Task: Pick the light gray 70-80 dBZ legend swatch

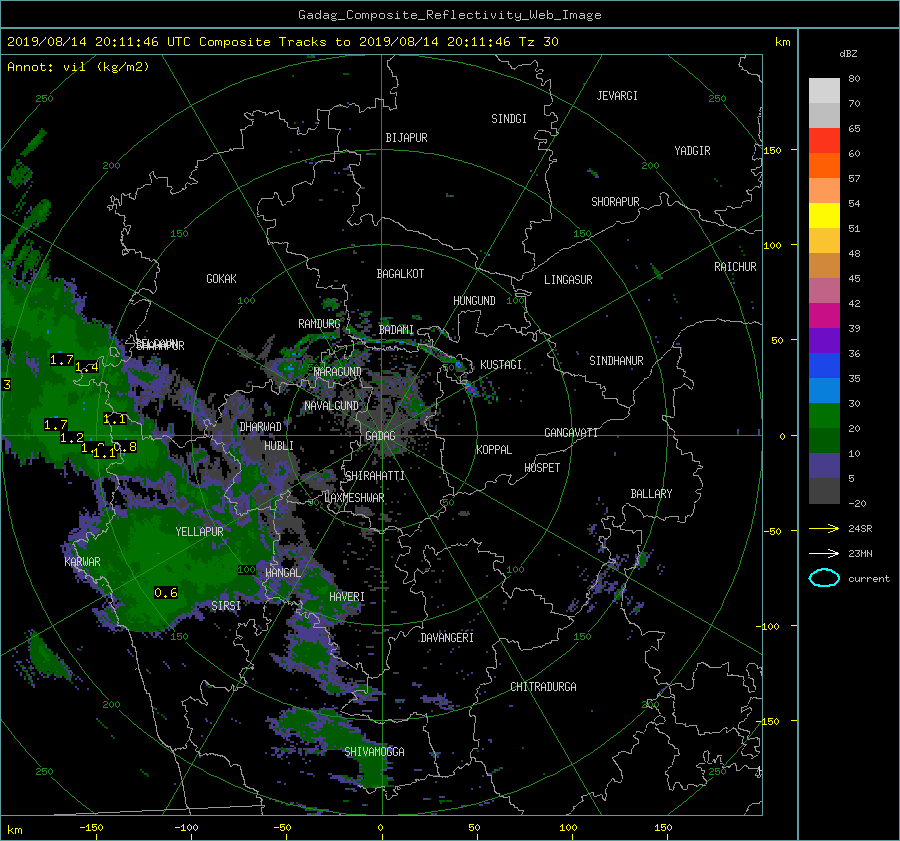Action: tap(824, 91)
